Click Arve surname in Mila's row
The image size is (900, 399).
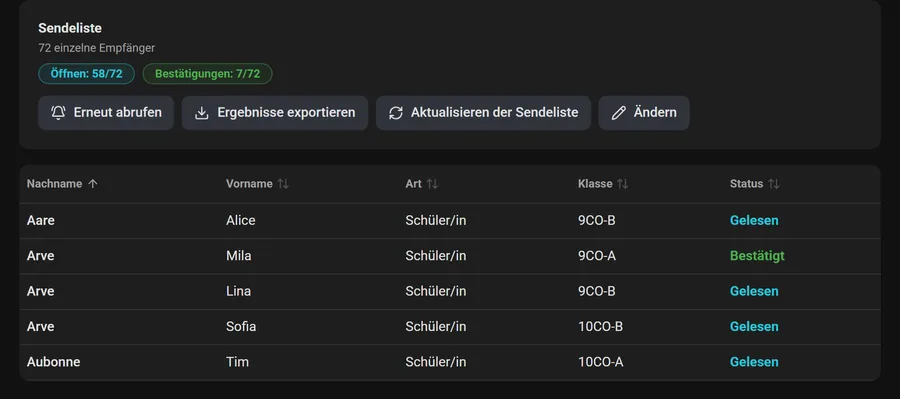coord(41,256)
